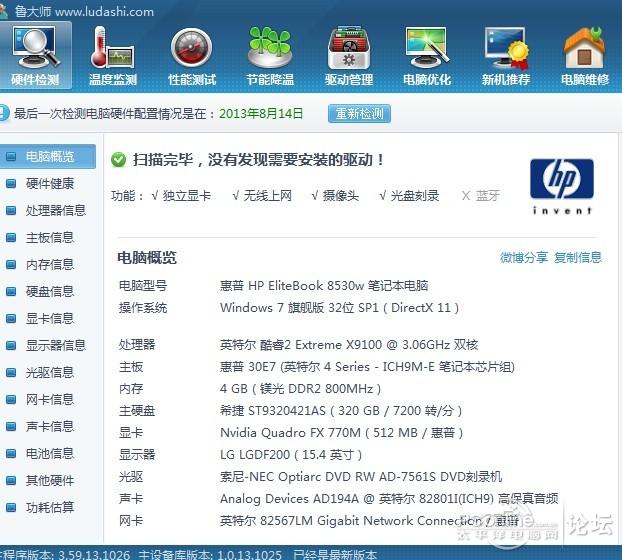Click the Windows 7 旗舰版 operating system text
Image resolution: width=622 pixels, height=560 pixels.
click(340, 308)
